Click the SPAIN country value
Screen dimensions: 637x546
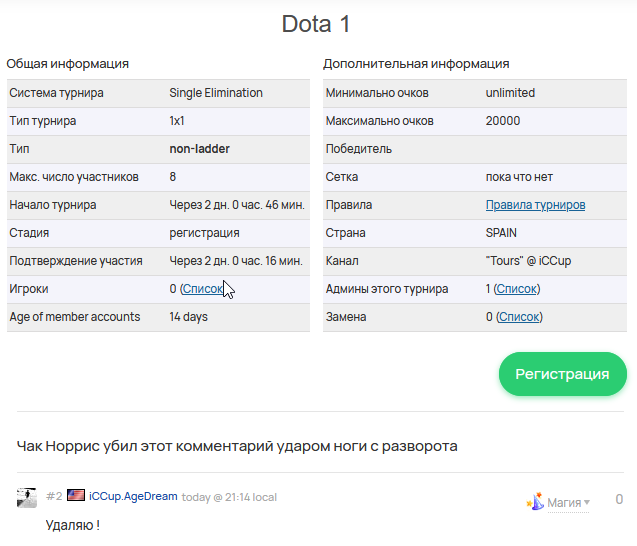click(x=502, y=233)
